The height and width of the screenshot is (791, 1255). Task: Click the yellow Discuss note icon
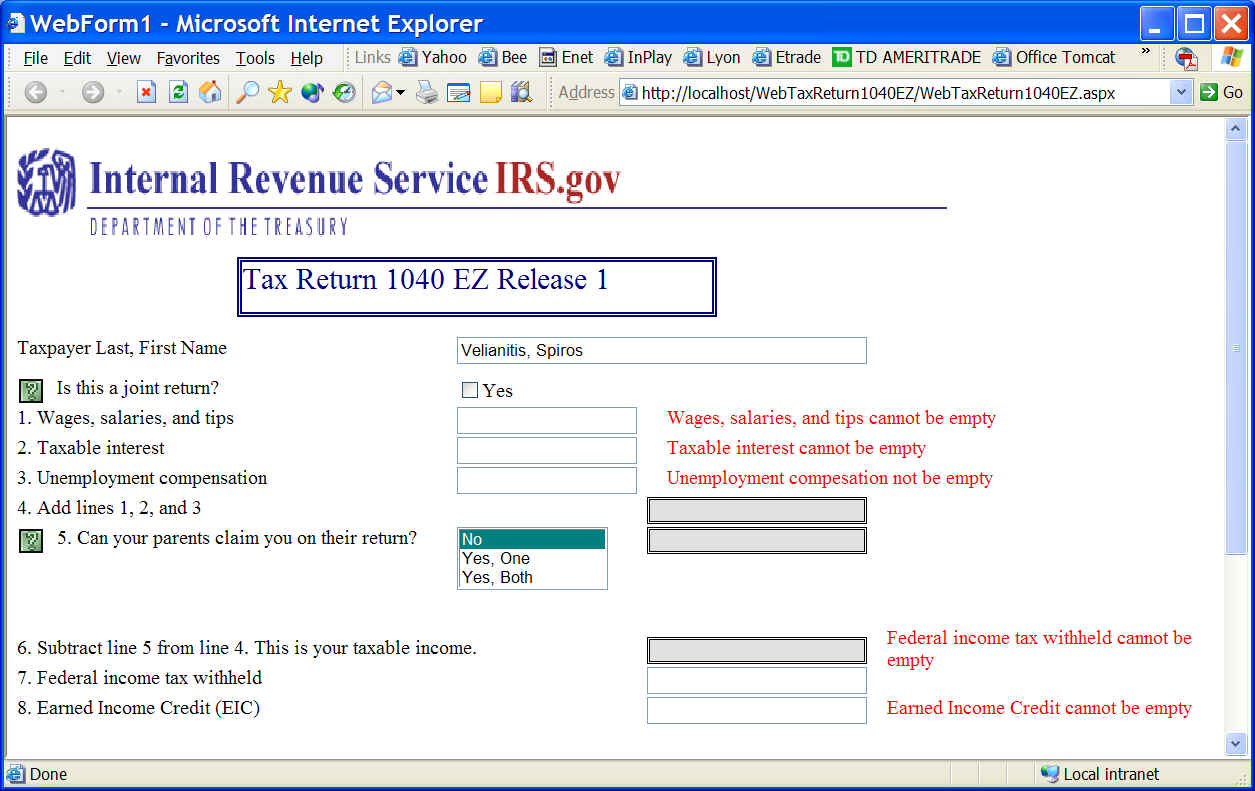[x=490, y=93]
